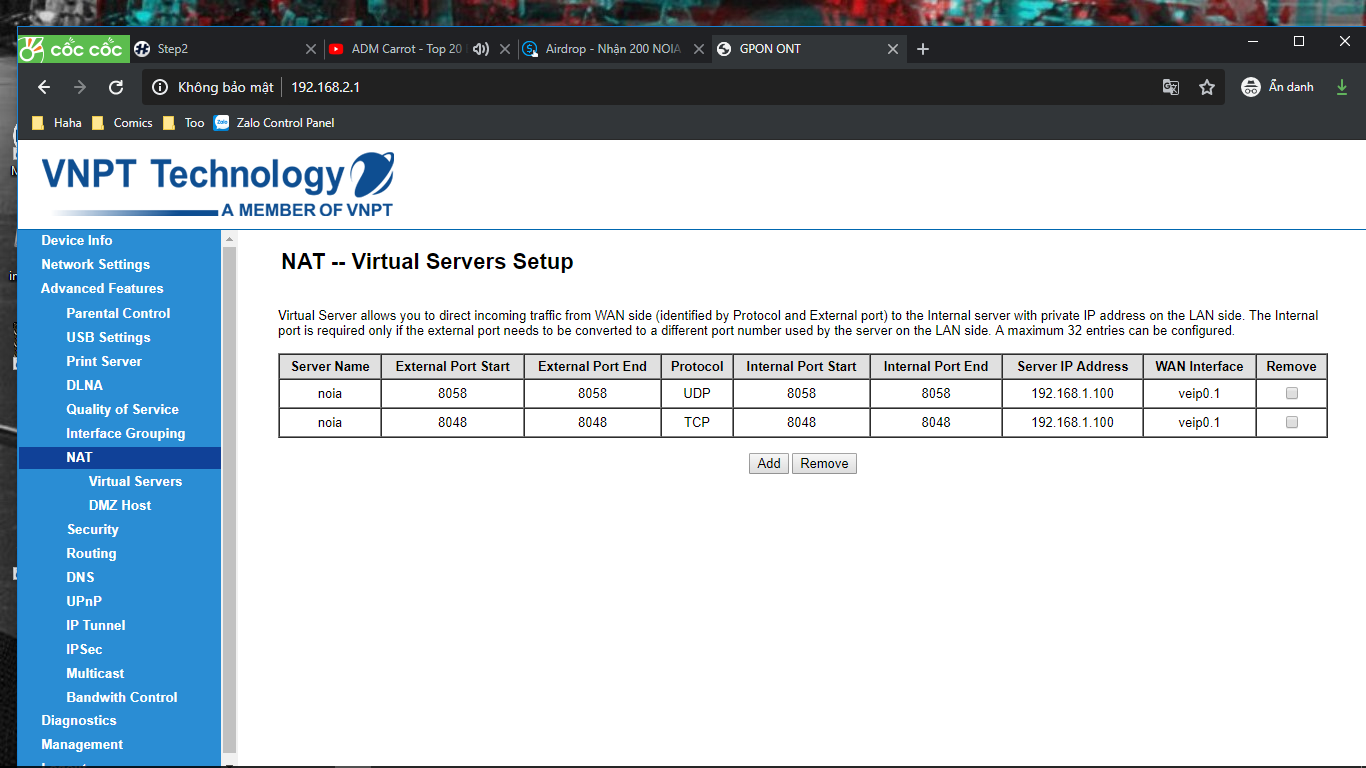
Task: Open the Parental Control page
Action: click(x=118, y=313)
